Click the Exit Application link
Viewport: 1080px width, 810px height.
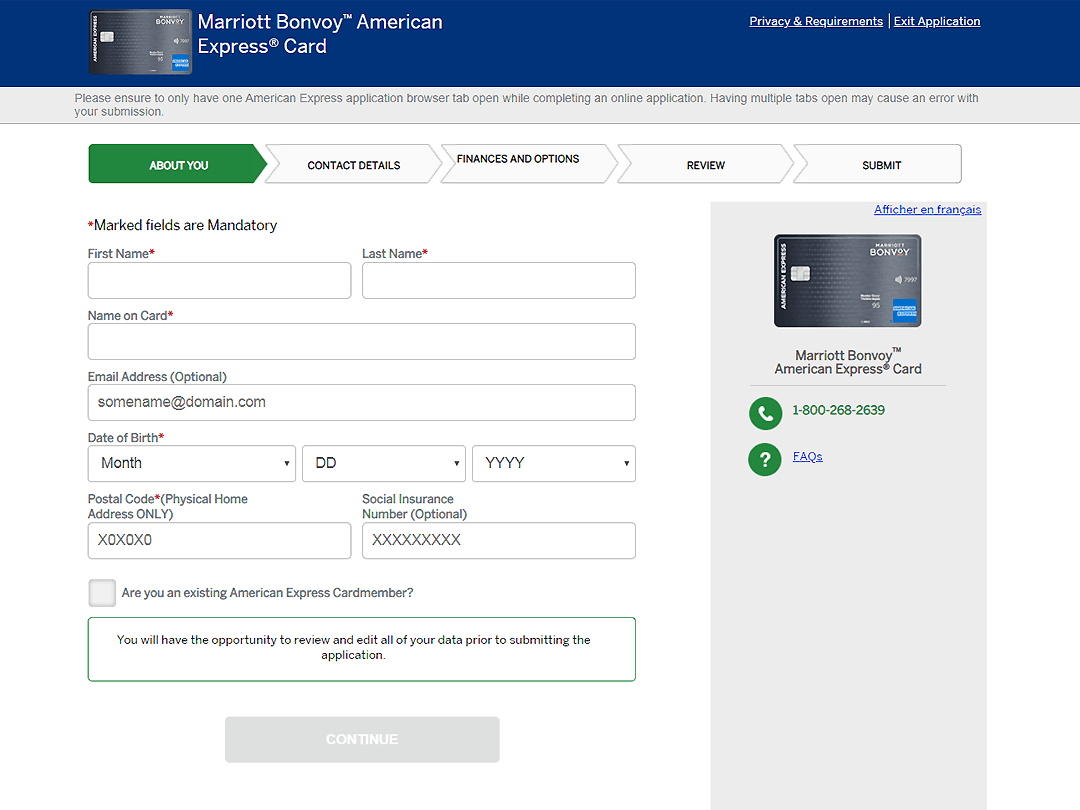(x=937, y=21)
